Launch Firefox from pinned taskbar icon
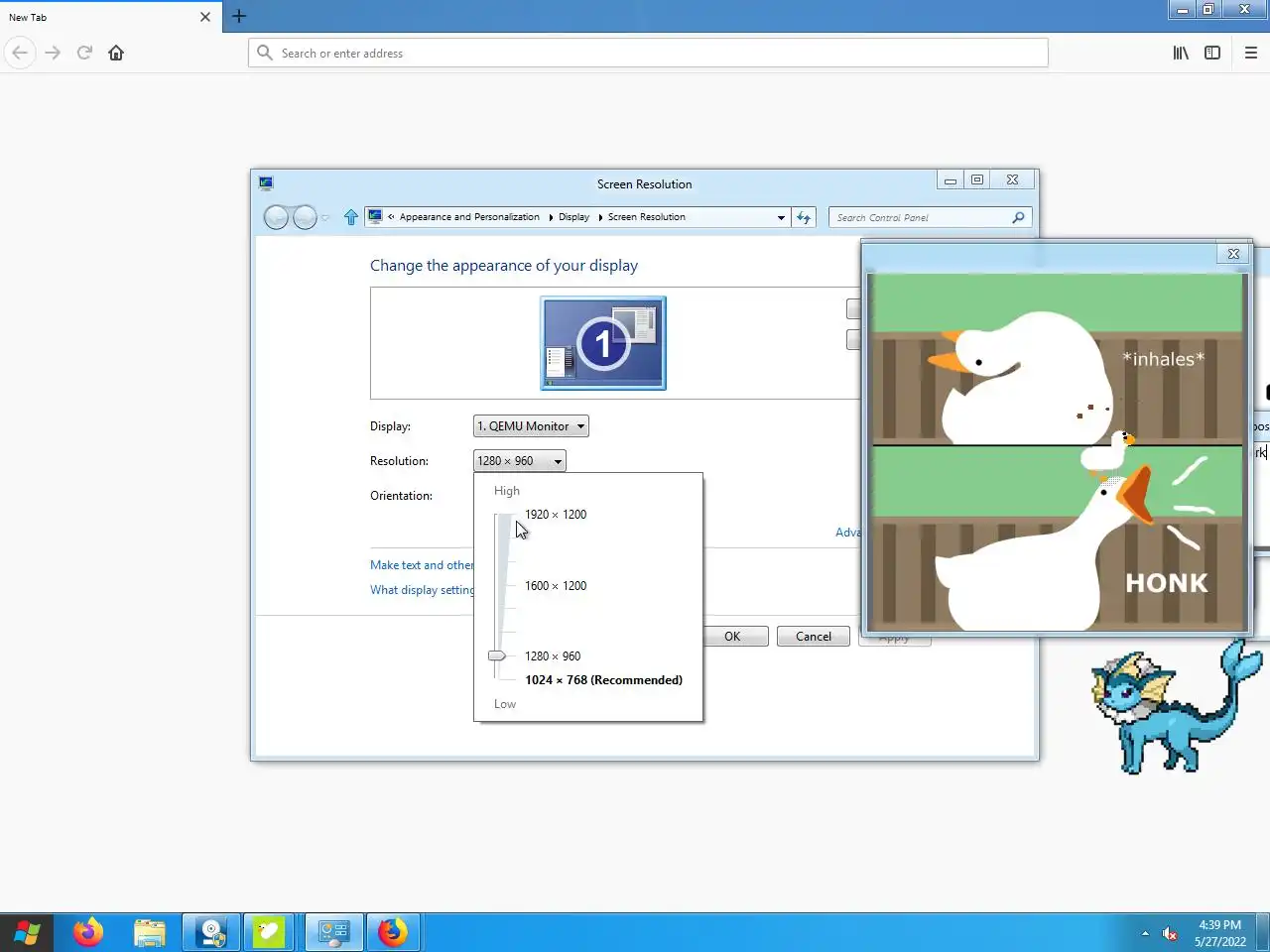This screenshot has height=952, width=1270. click(88, 933)
